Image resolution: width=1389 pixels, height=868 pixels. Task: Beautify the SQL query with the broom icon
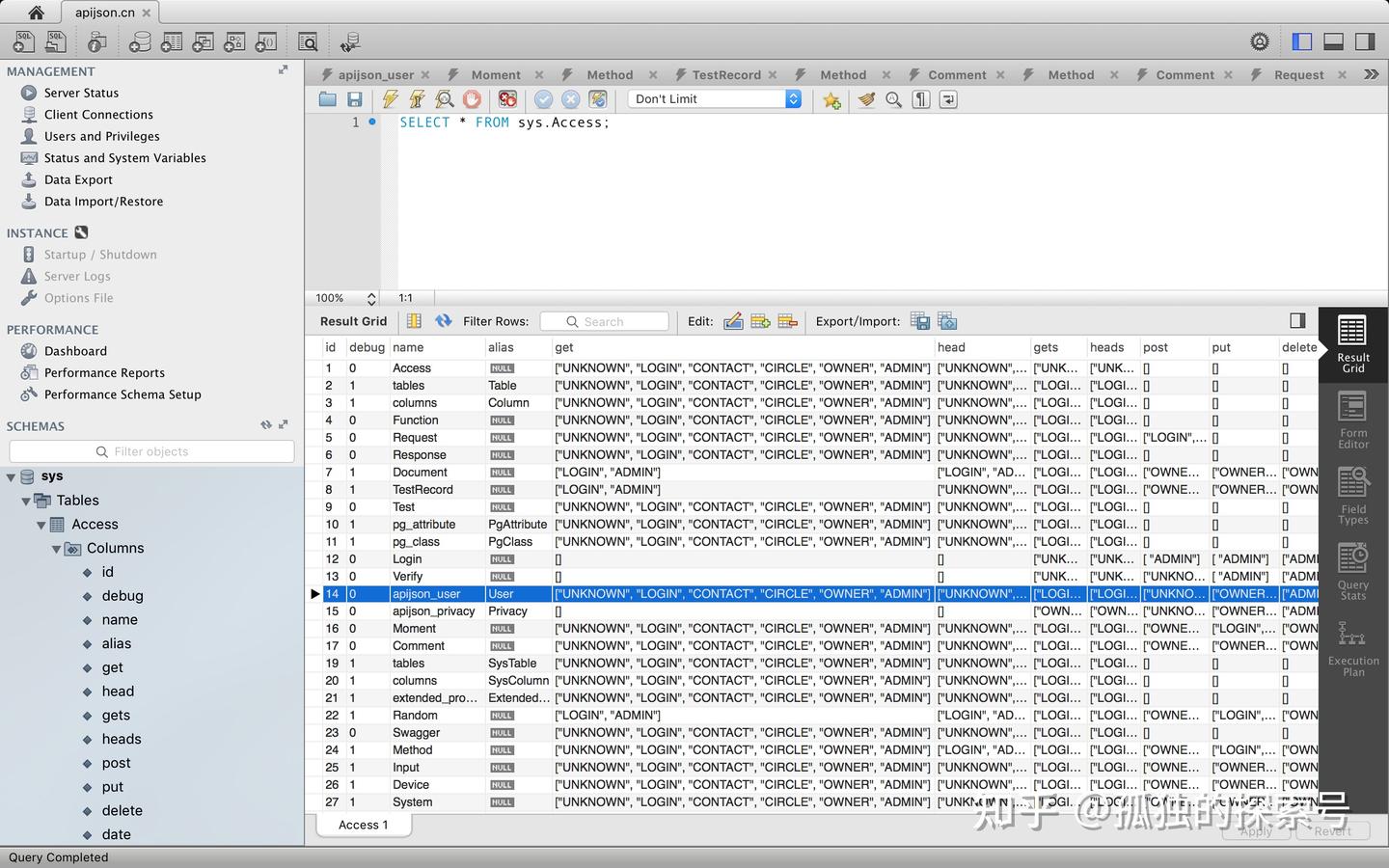pos(866,99)
